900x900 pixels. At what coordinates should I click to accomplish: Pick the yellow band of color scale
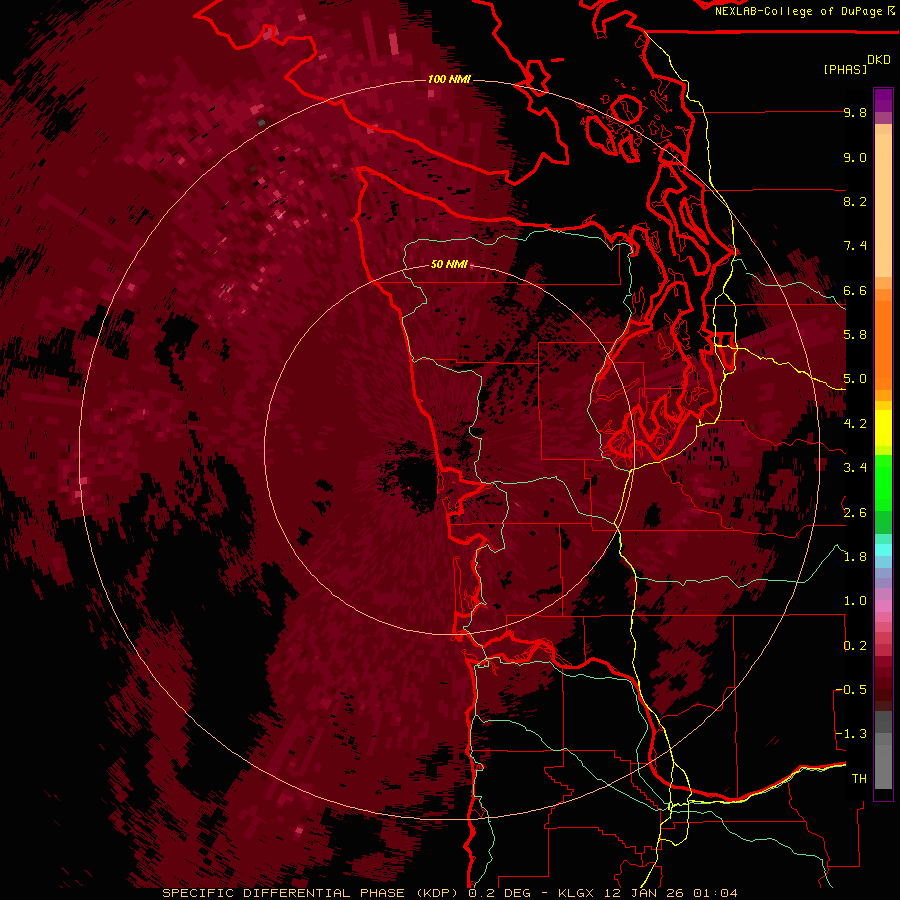point(883,428)
